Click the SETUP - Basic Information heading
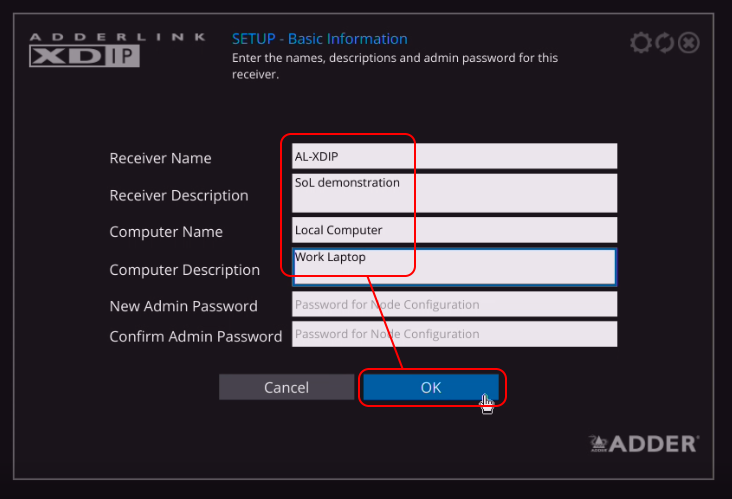 point(319,39)
